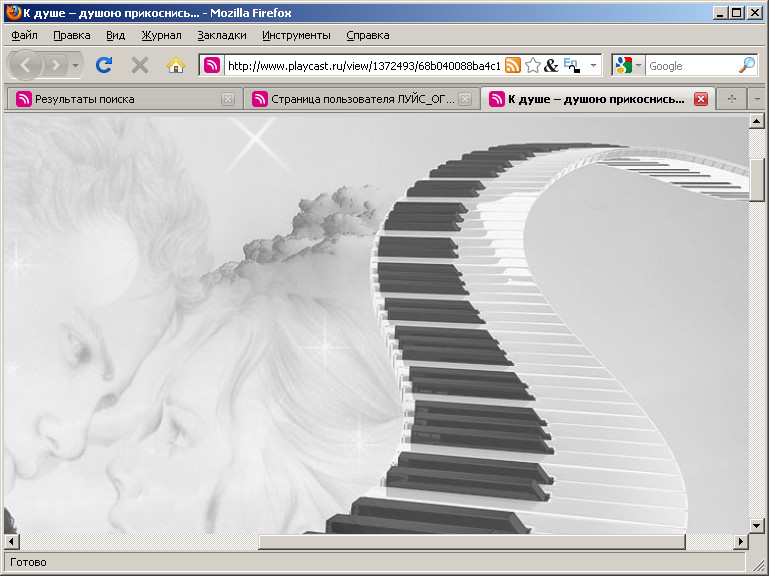Open the address bar URL history dropdown
The height and width of the screenshot is (576, 769).
tap(593, 65)
